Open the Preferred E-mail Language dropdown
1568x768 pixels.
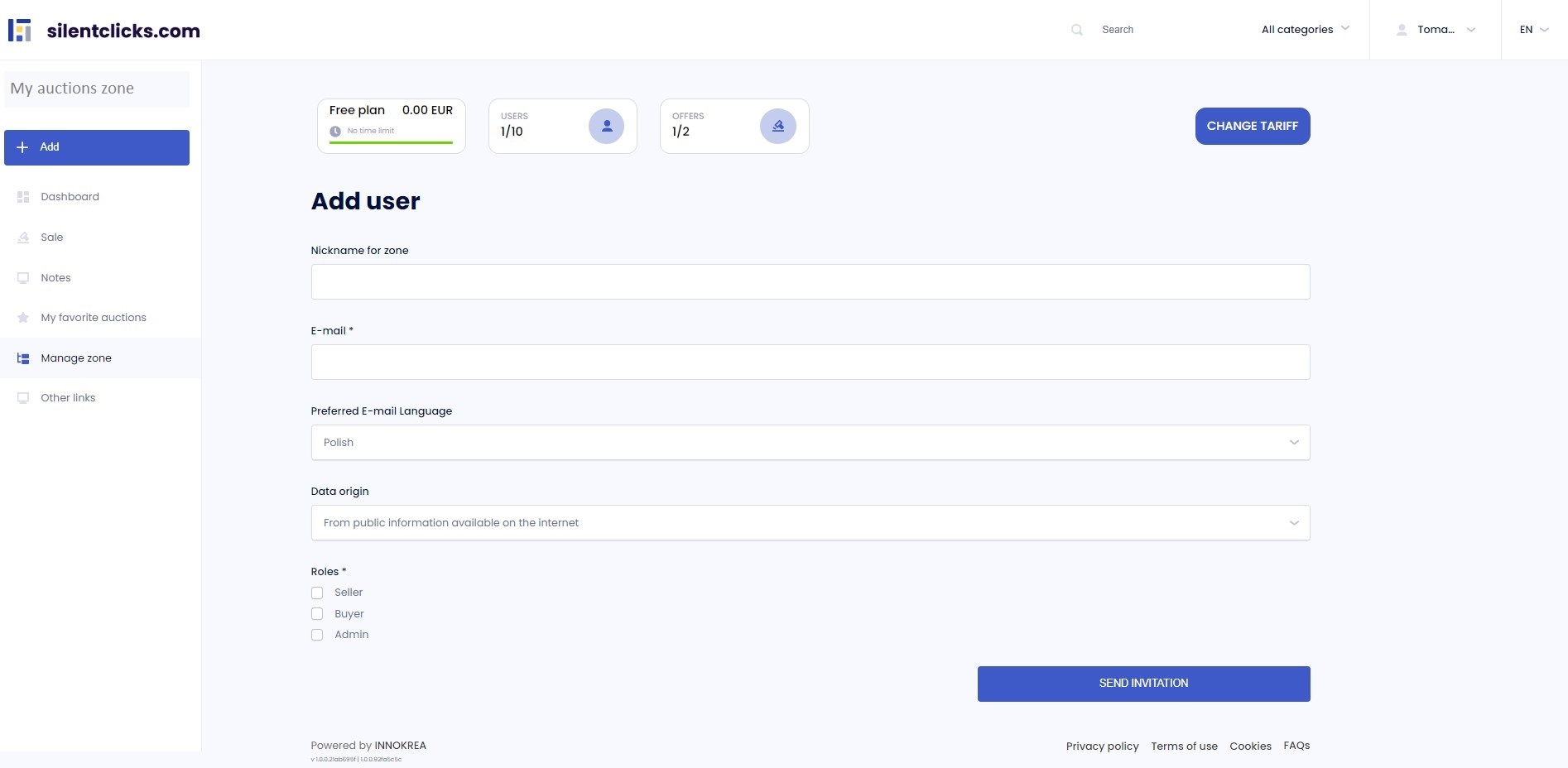1294,442
